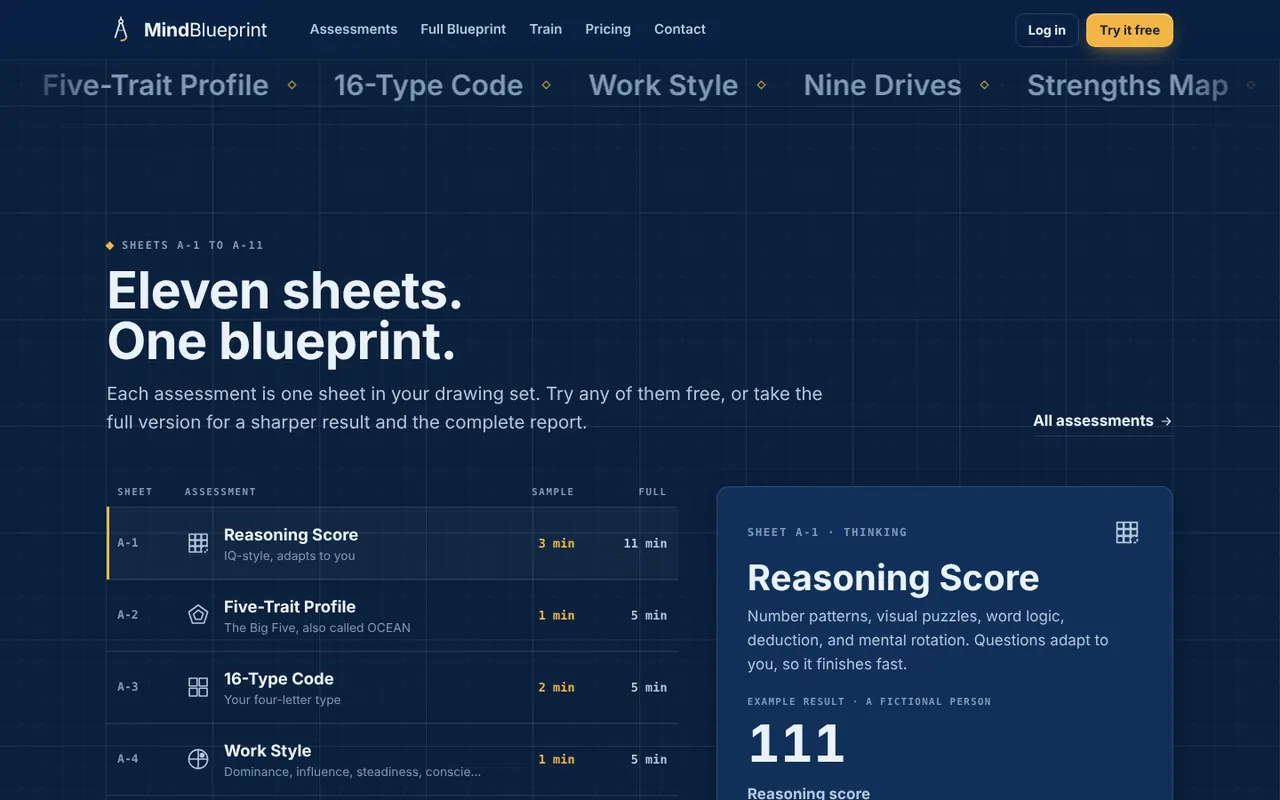Viewport: 1280px width, 800px height.
Task: Click the 3 min sample time for Reasoning Score
Action: 556,543
